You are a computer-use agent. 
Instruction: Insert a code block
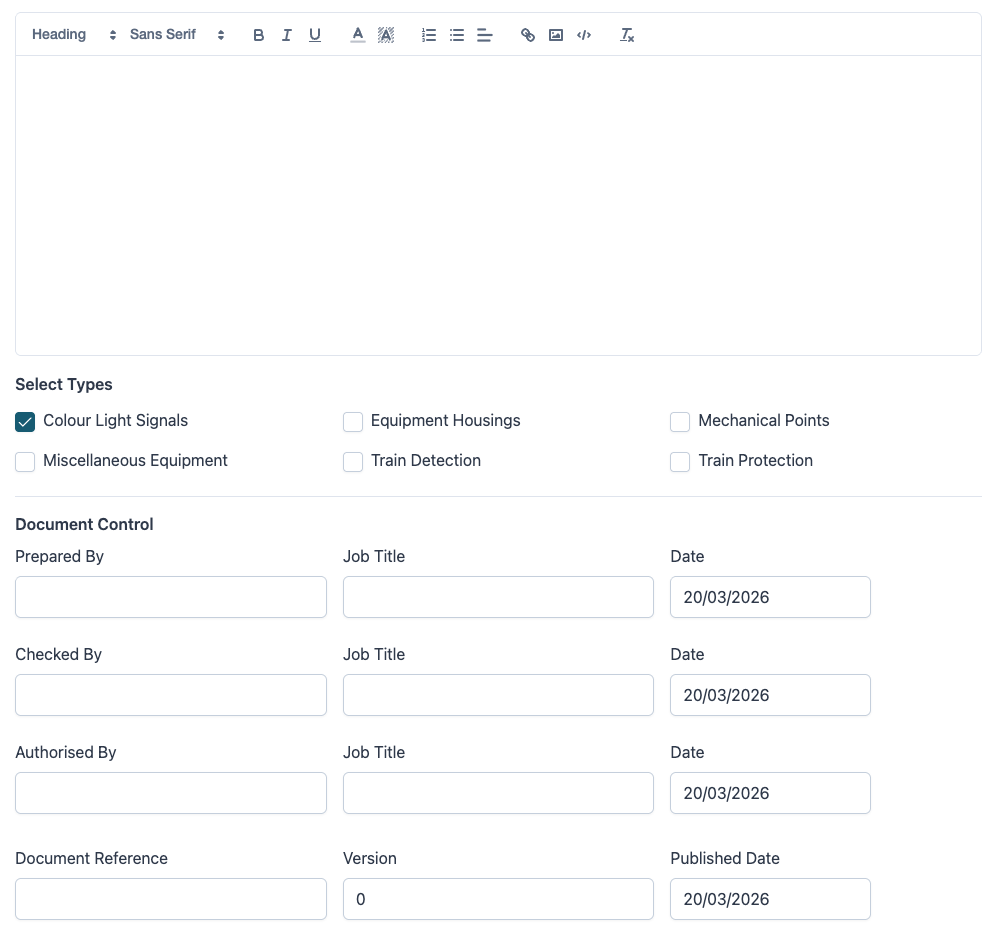tap(584, 35)
